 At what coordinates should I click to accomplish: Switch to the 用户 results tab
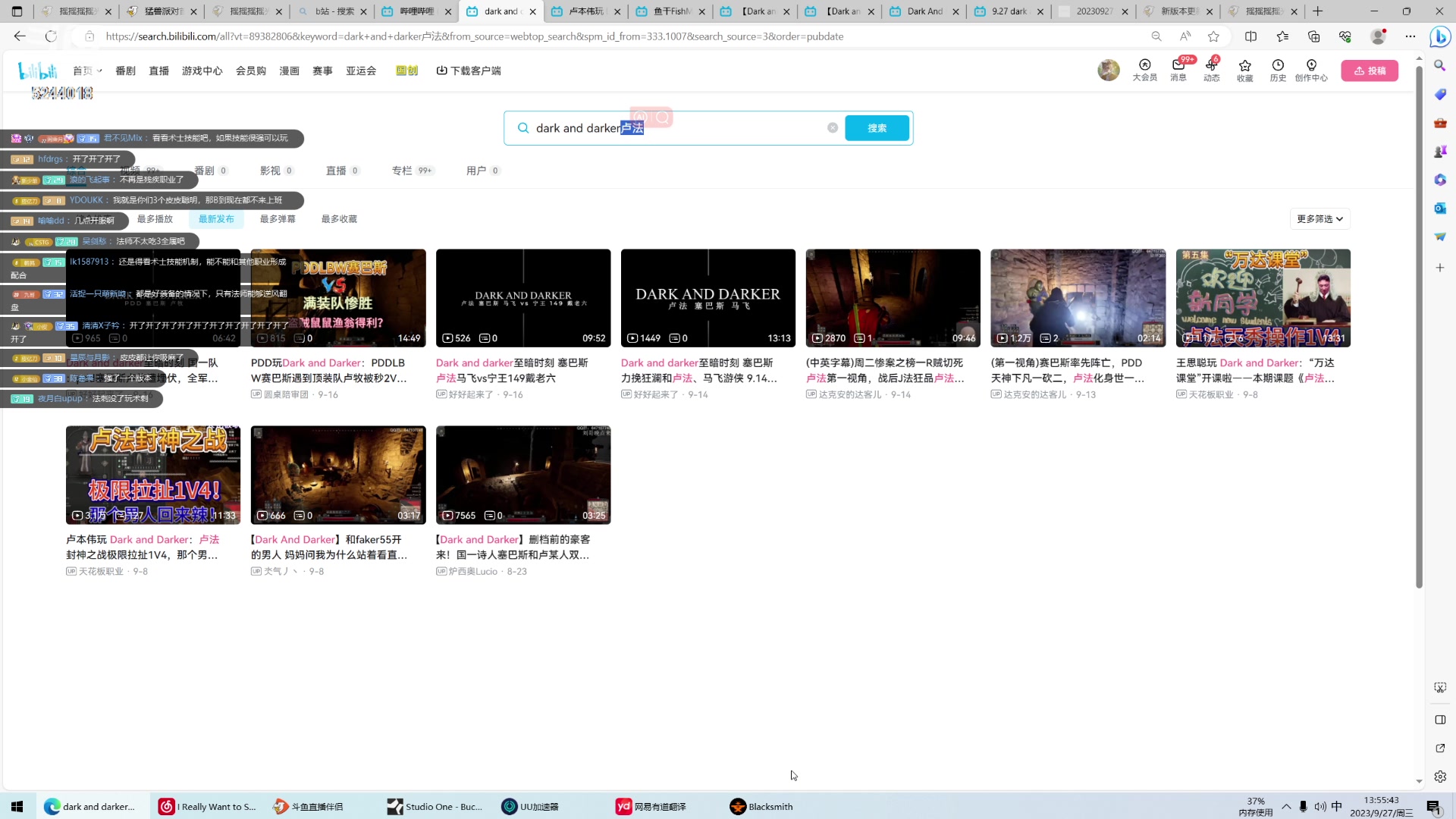[x=482, y=171]
